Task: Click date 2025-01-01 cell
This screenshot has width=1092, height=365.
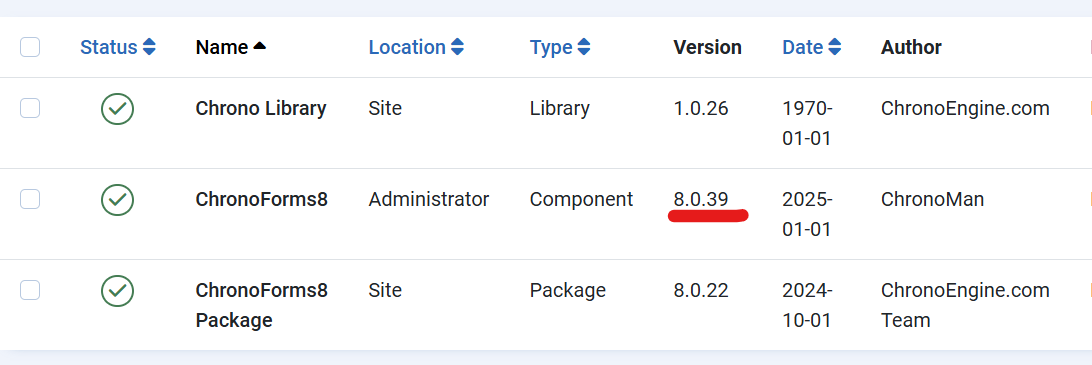Action: coord(807,214)
